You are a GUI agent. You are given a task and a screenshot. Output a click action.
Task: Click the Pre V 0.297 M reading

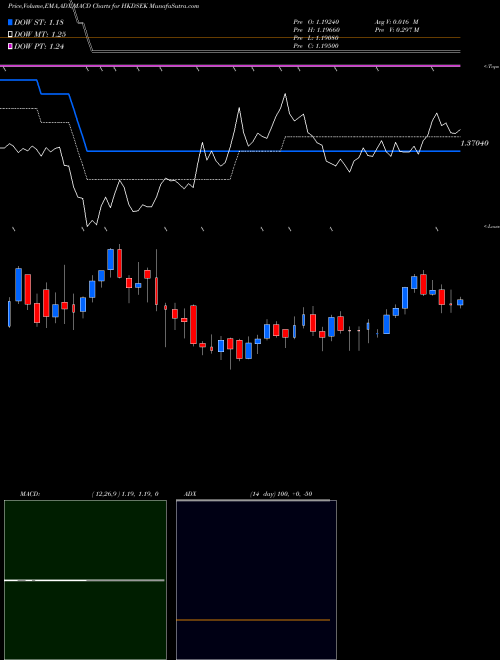point(397,30)
